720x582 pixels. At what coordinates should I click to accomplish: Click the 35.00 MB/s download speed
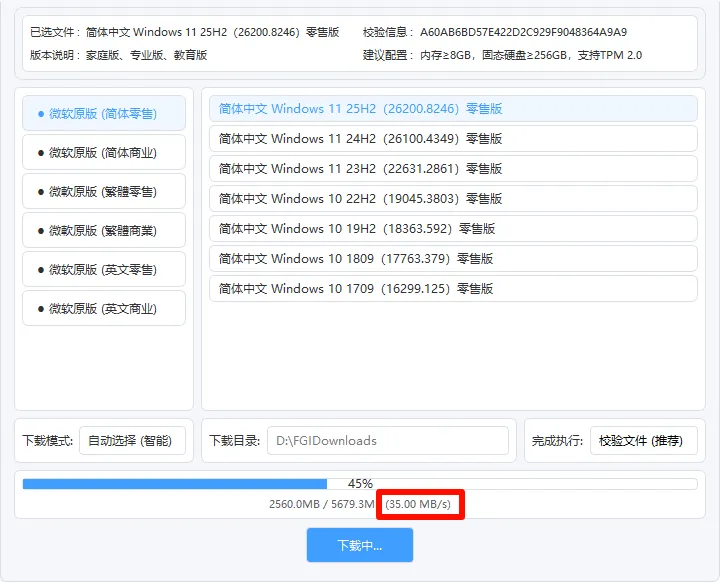(418, 504)
